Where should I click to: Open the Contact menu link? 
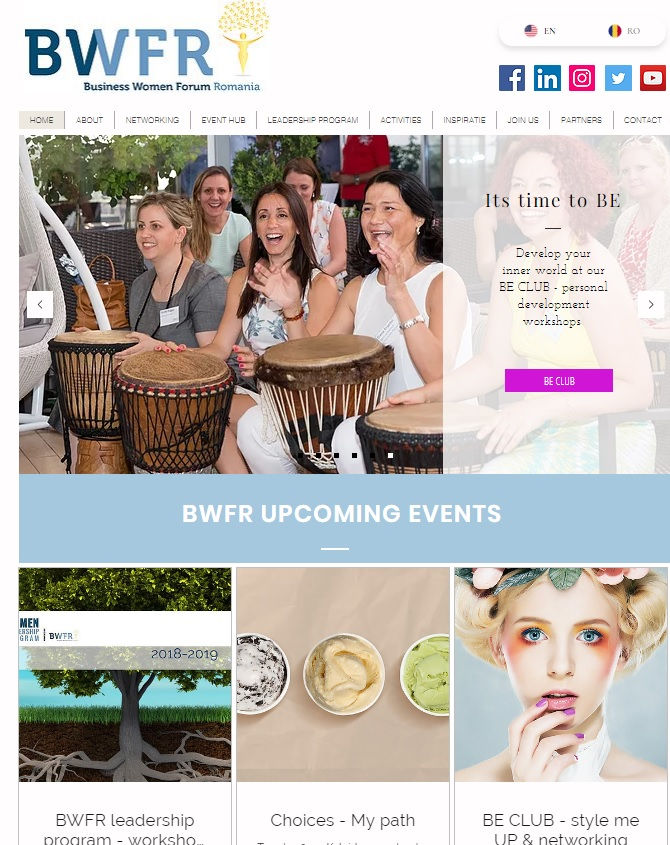[642, 120]
